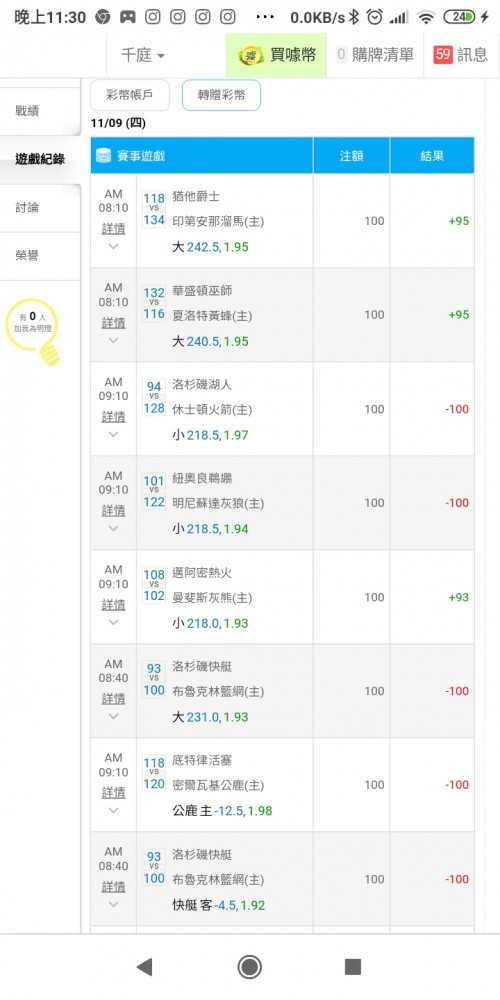Tap the Android recent apps square
Image resolution: width=500 pixels, height=1000 pixels.
(x=353, y=967)
